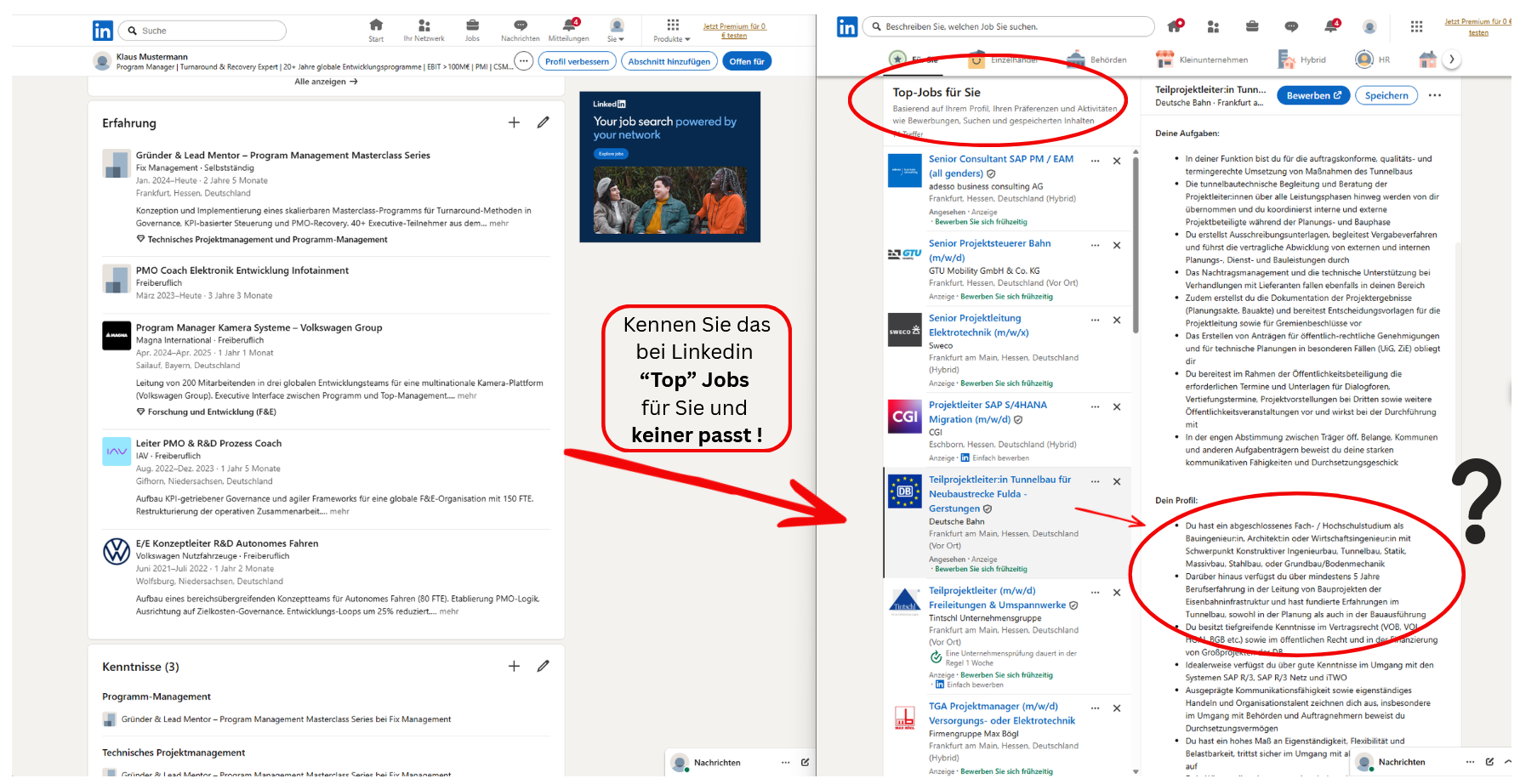Click the Jetzt Premium link in left window

734,31
